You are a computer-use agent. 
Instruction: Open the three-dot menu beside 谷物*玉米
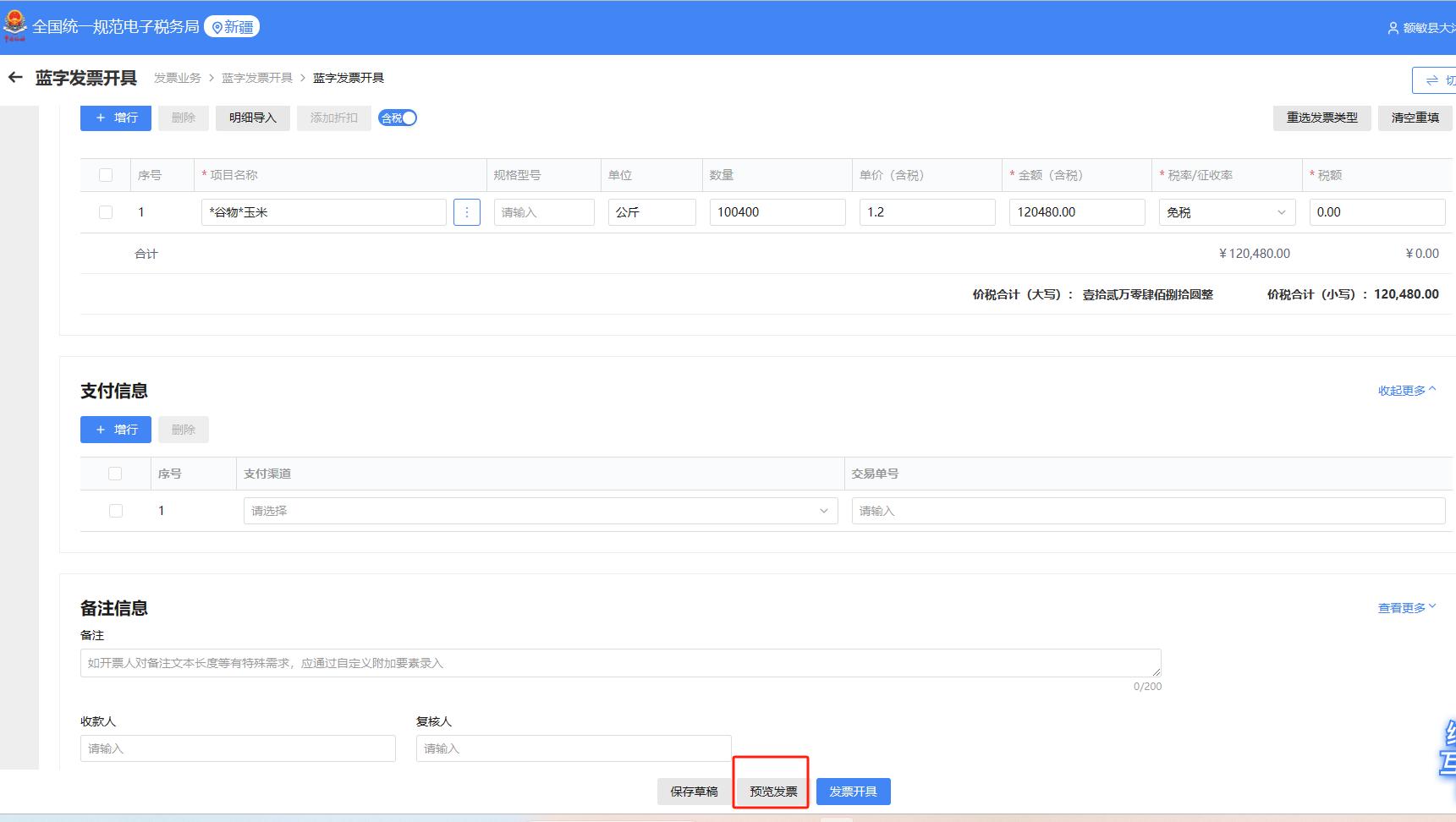(x=467, y=212)
